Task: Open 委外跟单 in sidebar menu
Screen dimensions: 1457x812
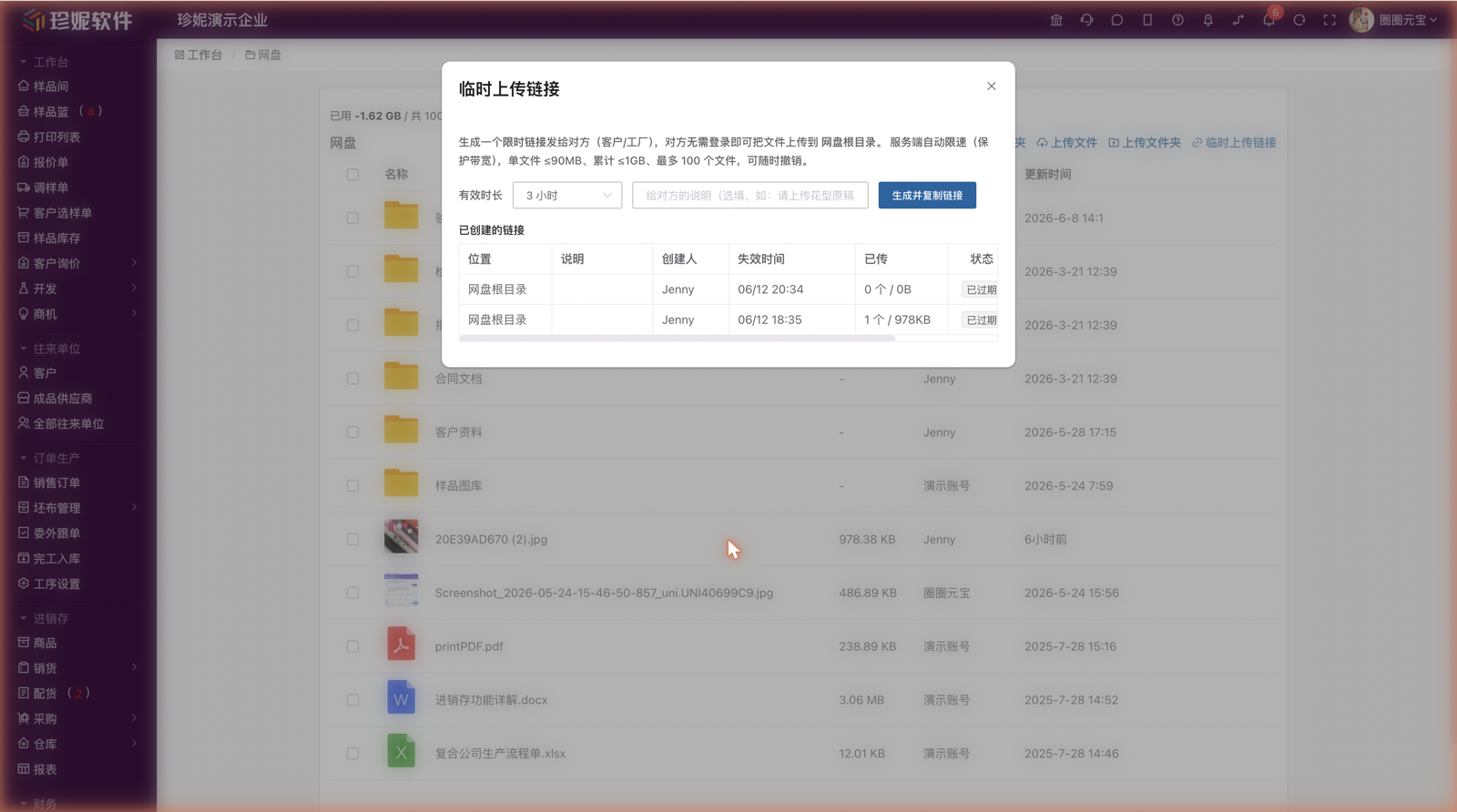Action: 49,533
